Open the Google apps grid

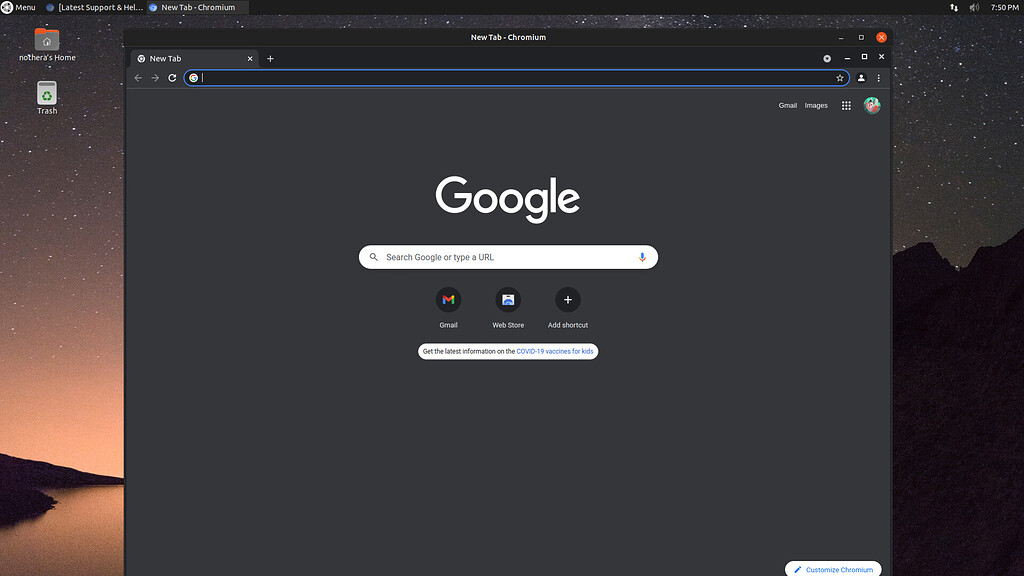pyautogui.click(x=846, y=105)
